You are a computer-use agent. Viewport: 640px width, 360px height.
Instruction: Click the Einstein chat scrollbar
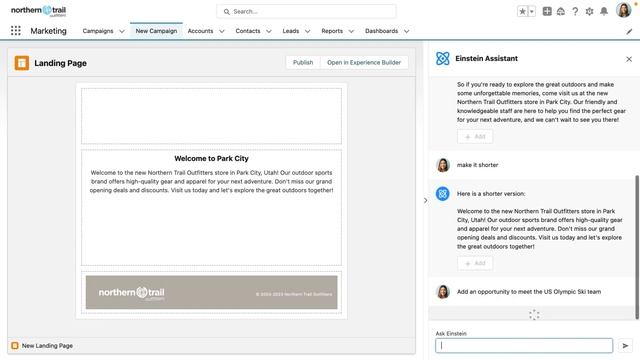click(x=637, y=247)
